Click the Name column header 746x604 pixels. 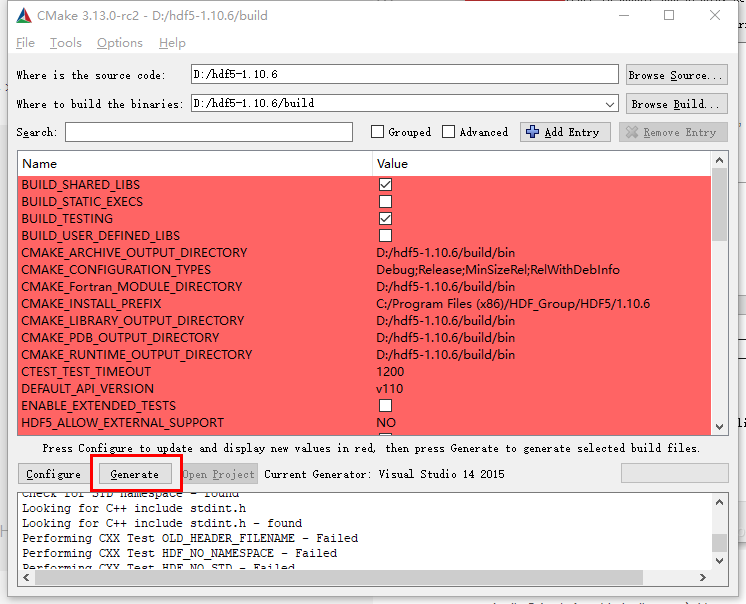[x=195, y=164]
